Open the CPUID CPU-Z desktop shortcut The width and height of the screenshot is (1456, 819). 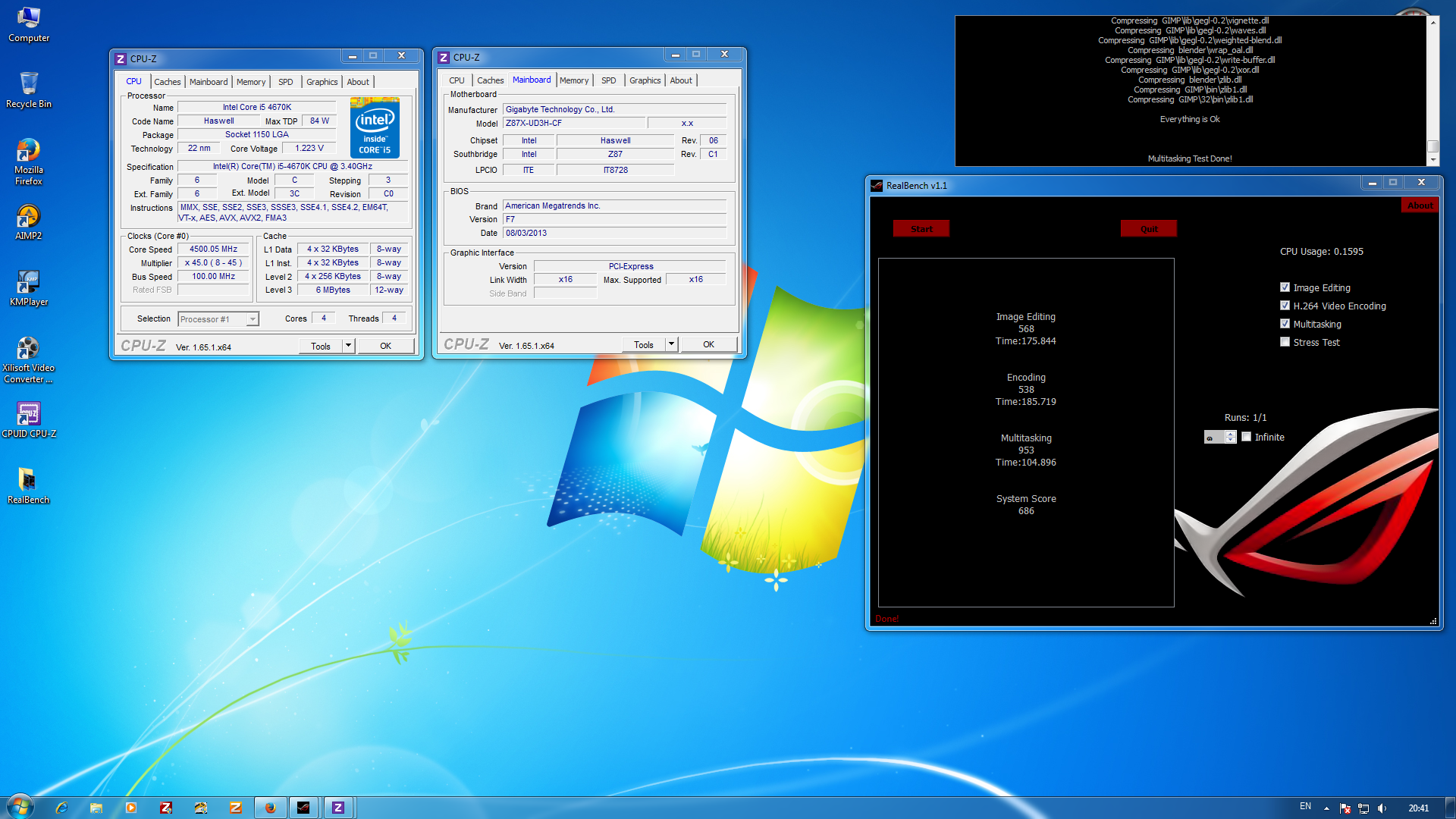(28, 414)
